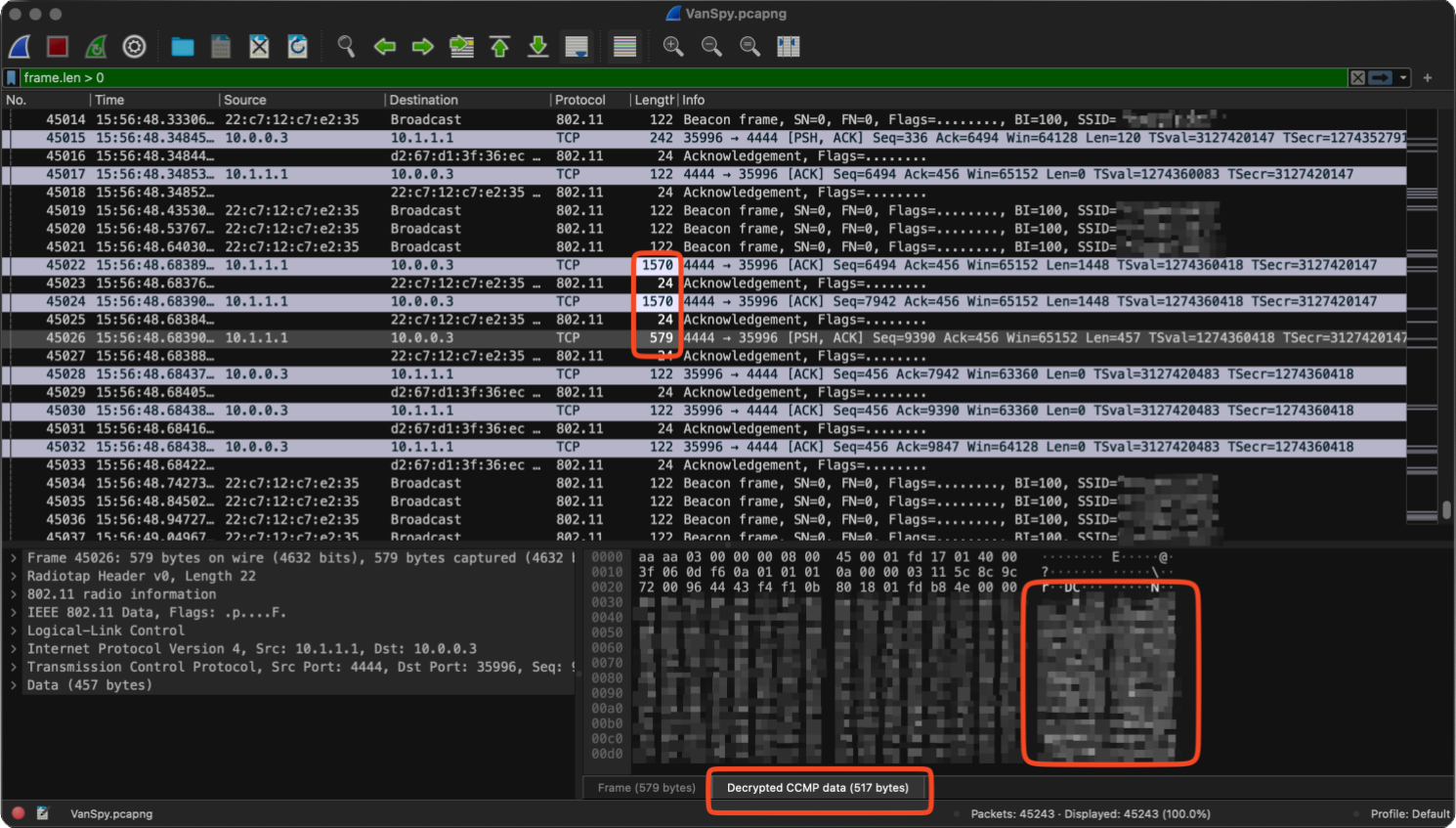This screenshot has width=1456, height=828.
Task: Sort packets by the Length column header
Action: coord(655,100)
